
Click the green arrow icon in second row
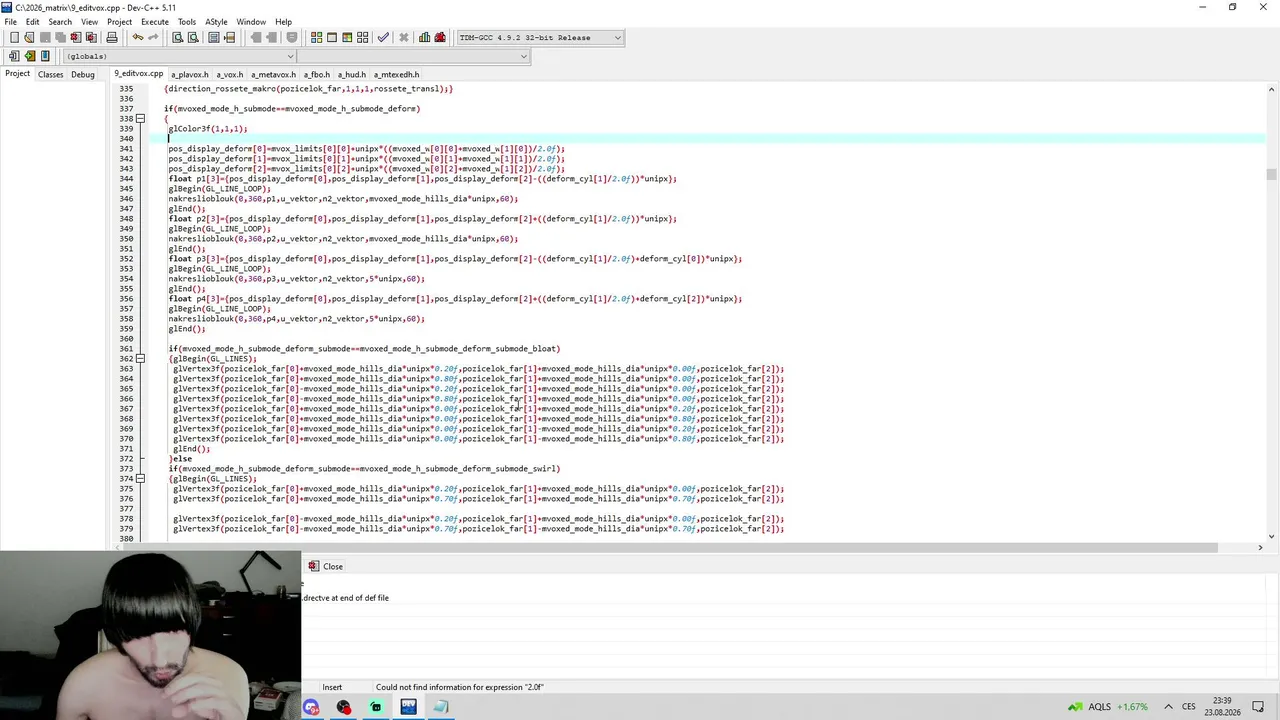click(30, 56)
